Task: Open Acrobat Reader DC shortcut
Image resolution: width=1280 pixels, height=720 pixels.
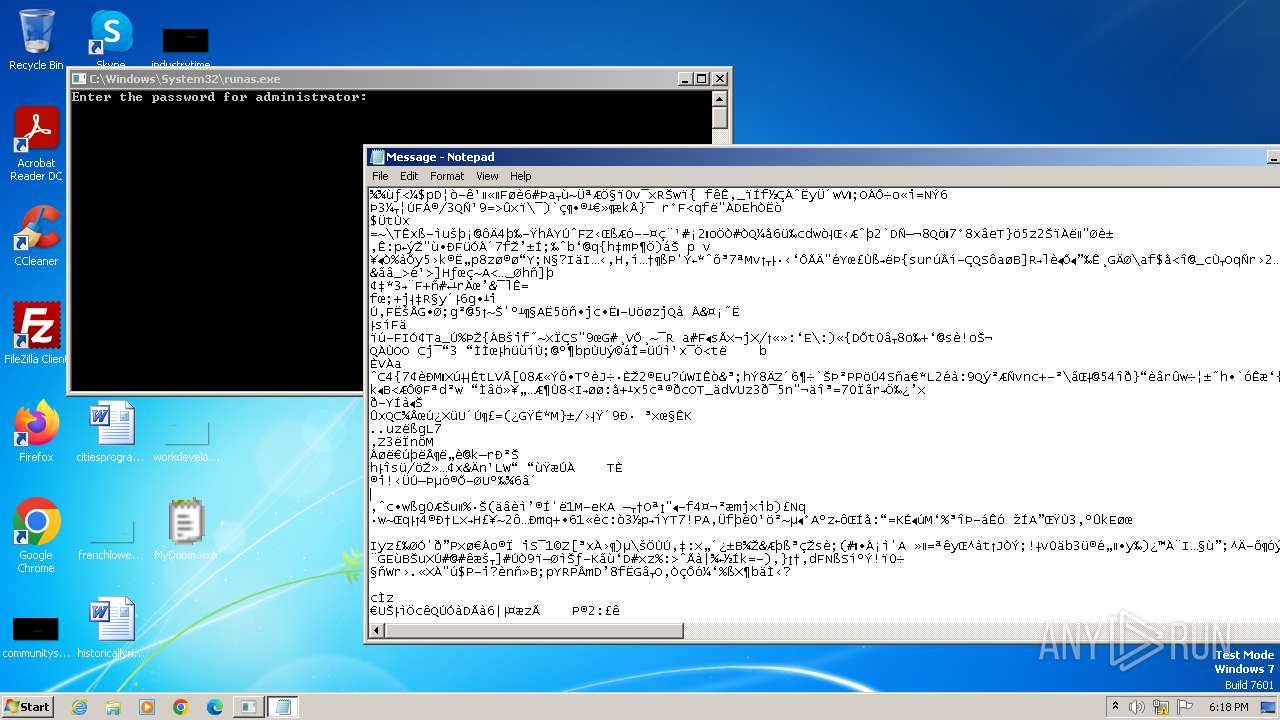Action: click(36, 144)
